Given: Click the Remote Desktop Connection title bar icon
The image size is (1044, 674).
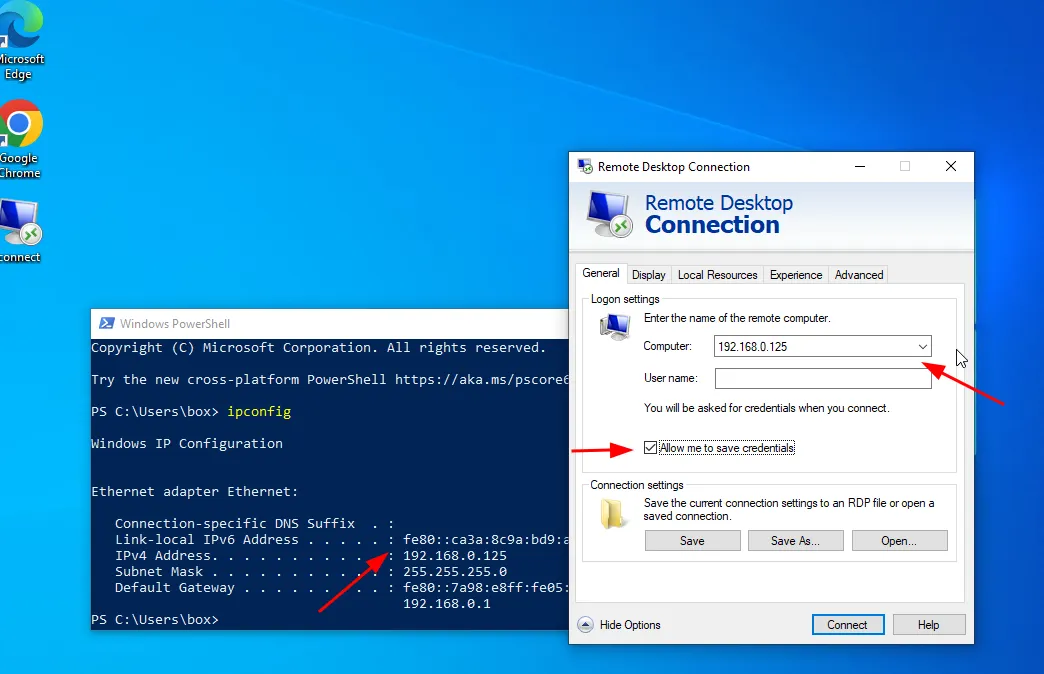Looking at the screenshot, I should click(585, 167).
